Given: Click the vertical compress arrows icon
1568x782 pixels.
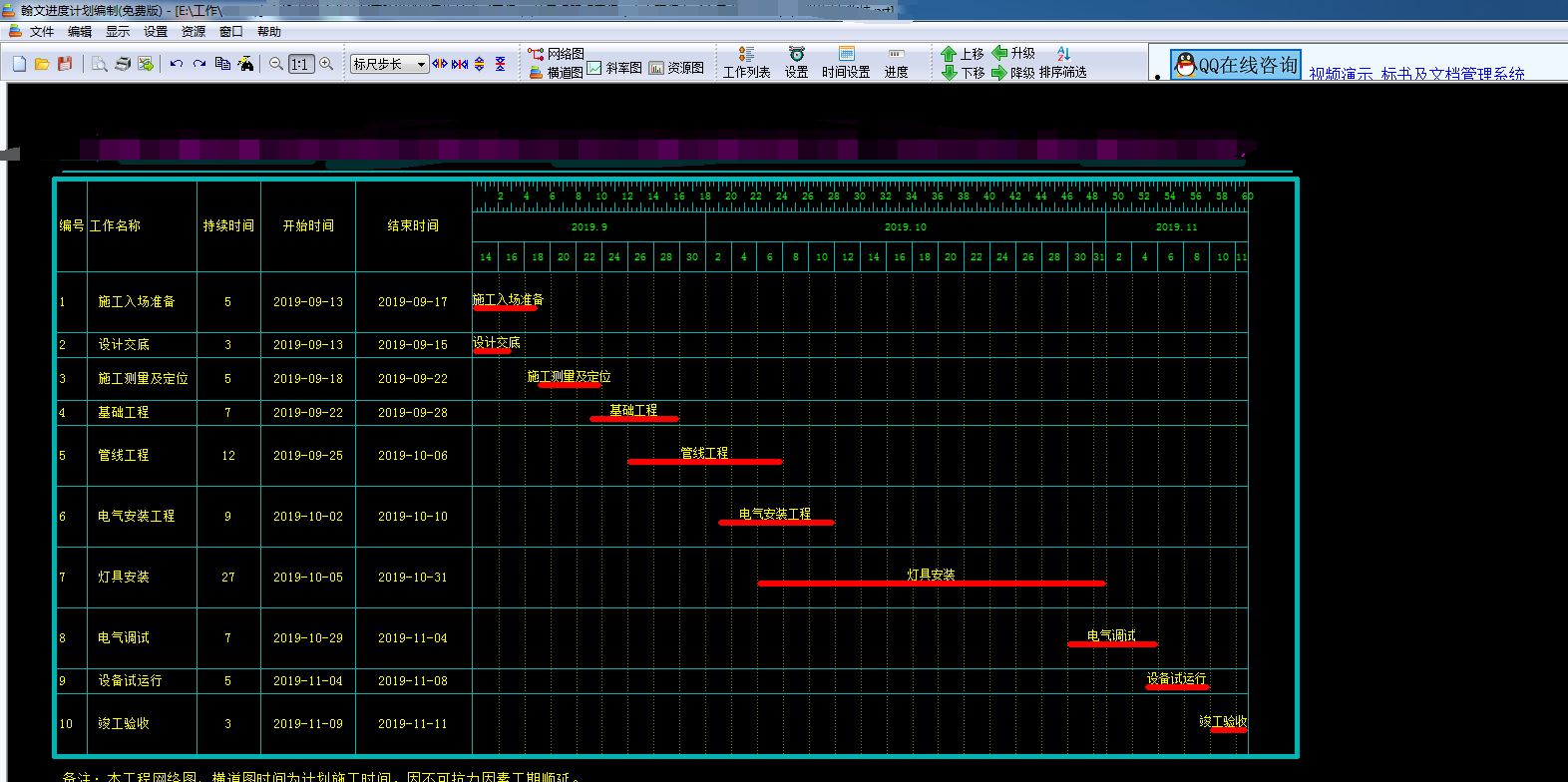Looking at the screenshot, I should [500, 64].
